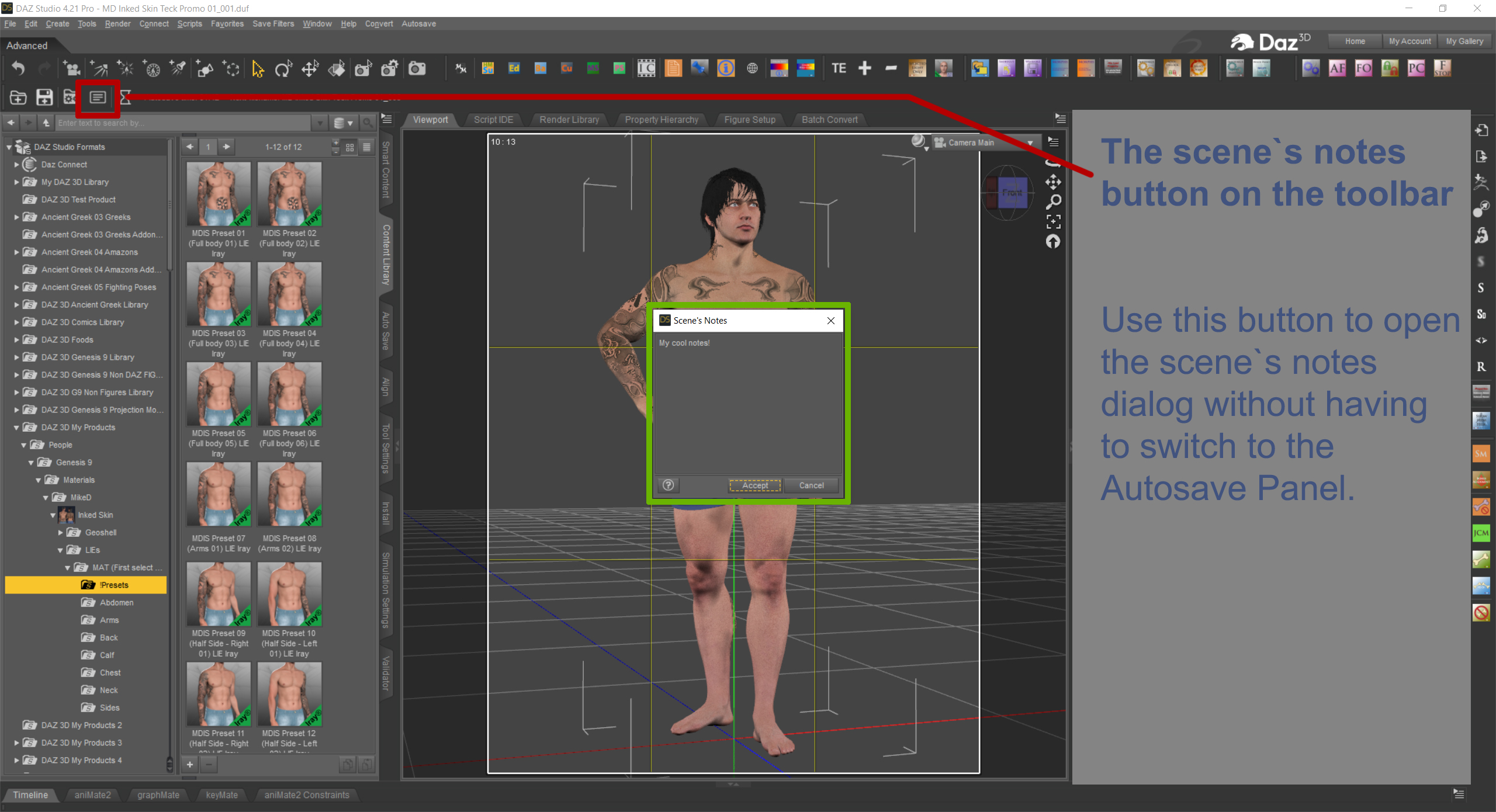Click the content search text field
Image resolution: width=1496 pixels, height=812 pixels.
pyautogui.click(x=183, y=123)
